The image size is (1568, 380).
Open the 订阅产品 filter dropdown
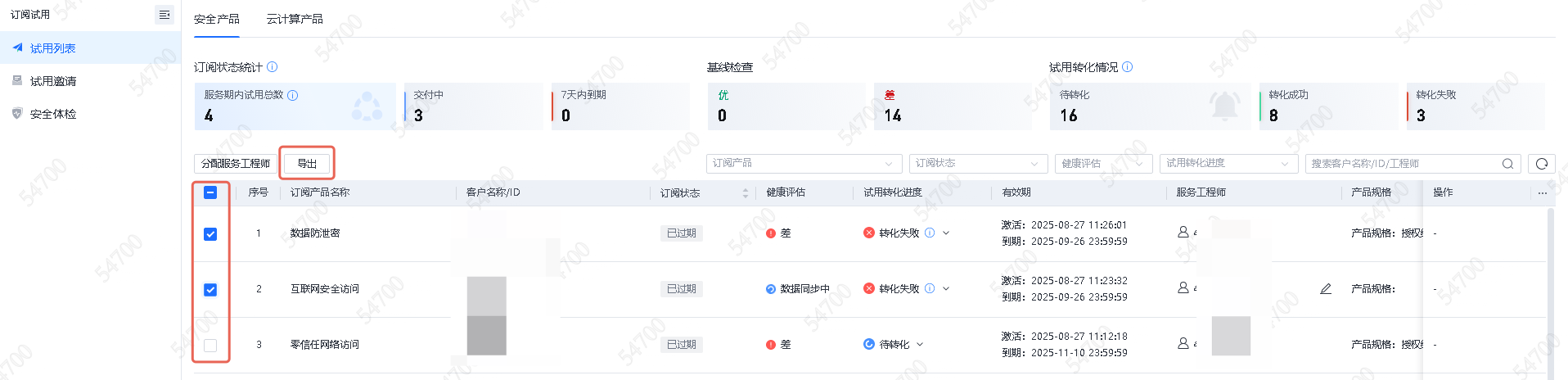pos(804,164)
